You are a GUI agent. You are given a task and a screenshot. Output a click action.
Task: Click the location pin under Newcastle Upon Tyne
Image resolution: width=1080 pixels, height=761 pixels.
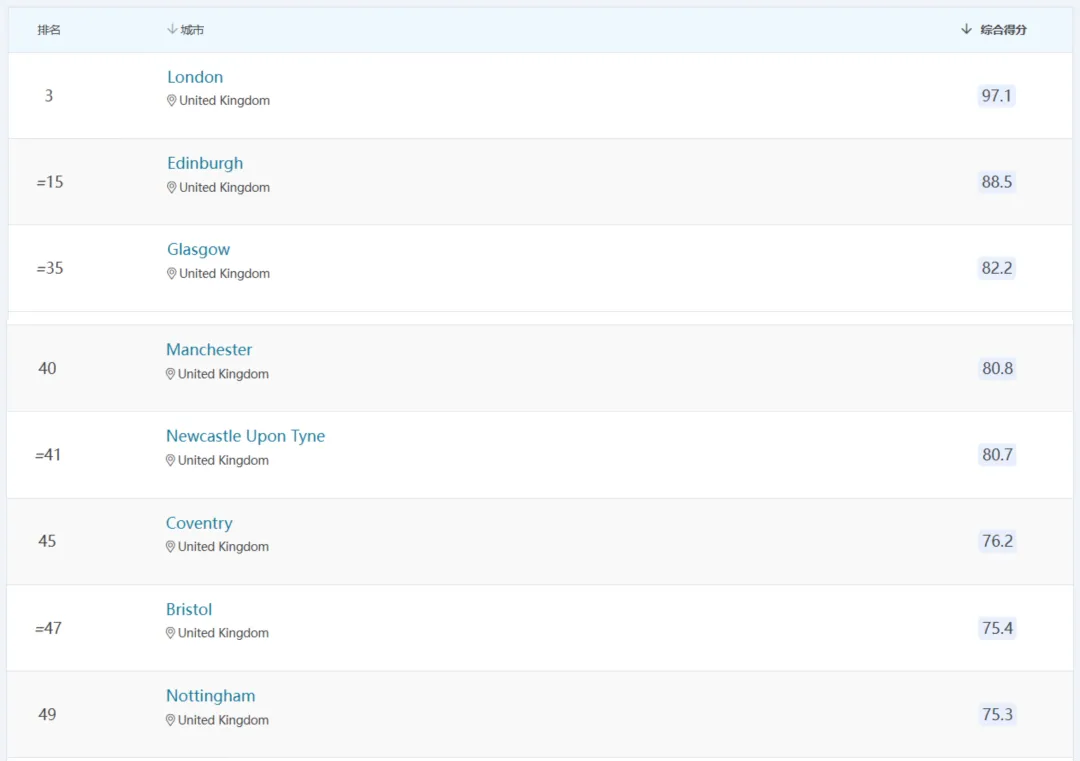(170, 460)
